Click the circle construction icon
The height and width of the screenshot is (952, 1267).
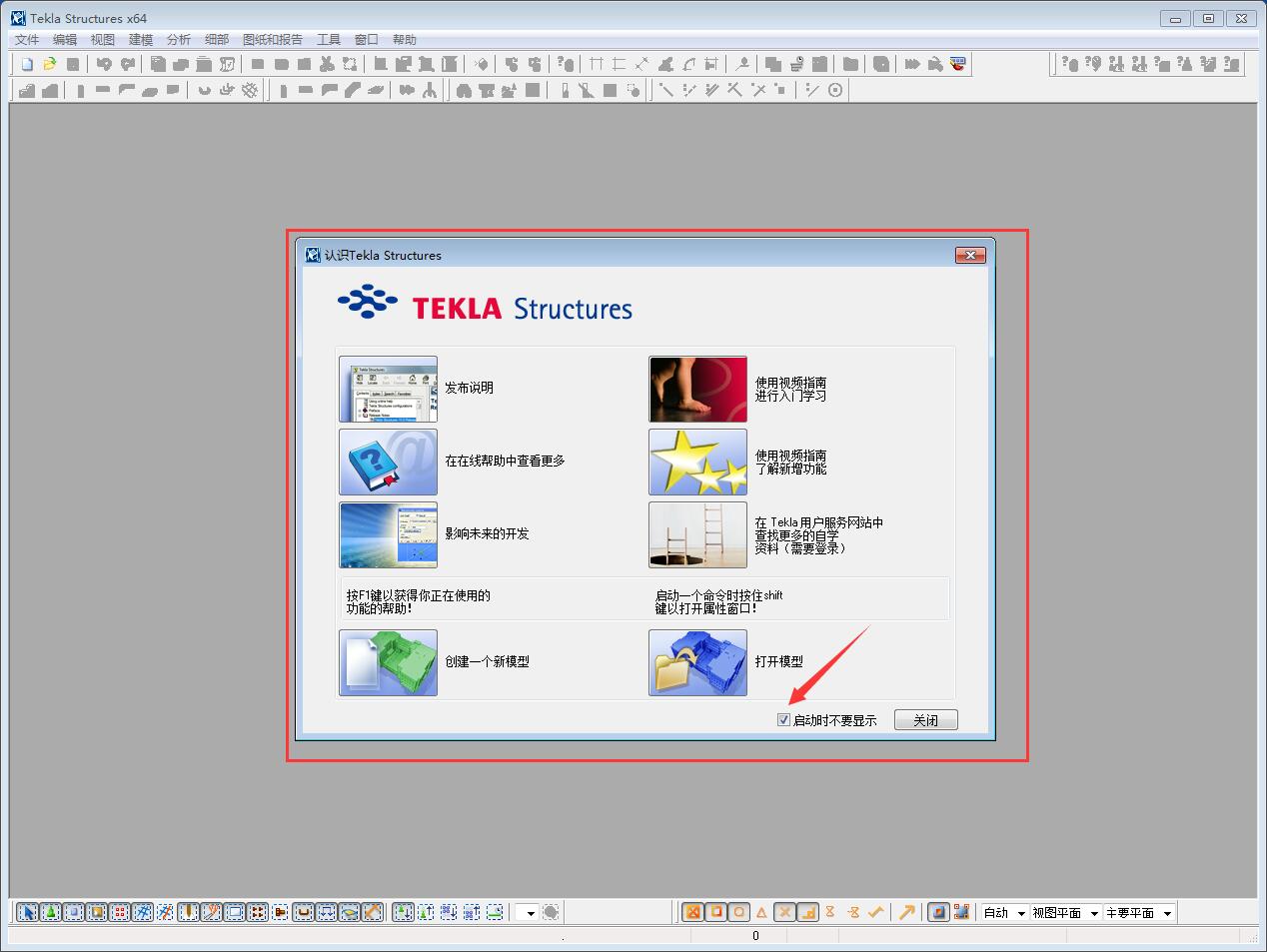tap(835, 90)
